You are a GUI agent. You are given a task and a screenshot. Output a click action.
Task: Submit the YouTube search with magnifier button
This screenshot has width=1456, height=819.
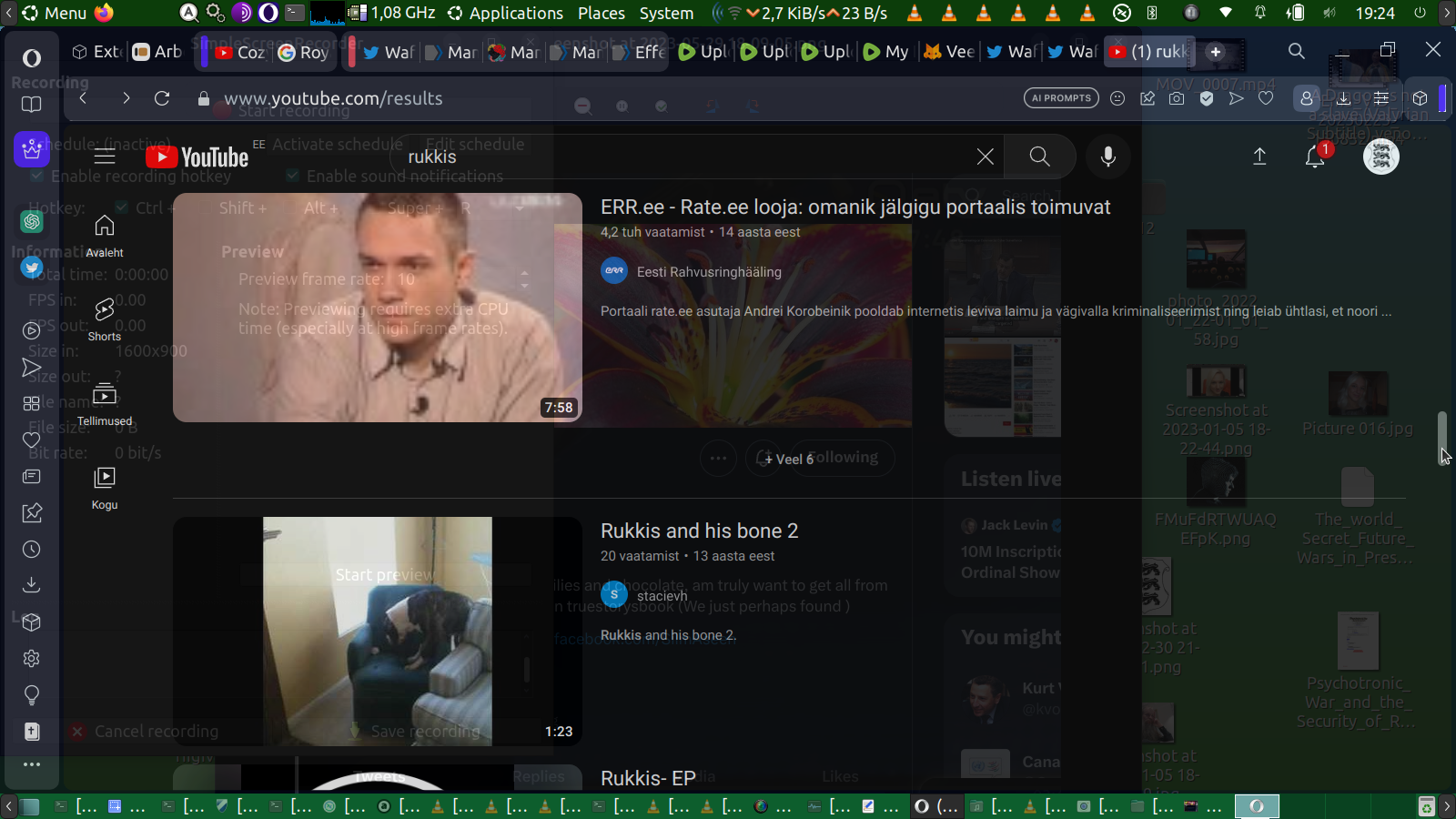click(x=1039, y=157)
